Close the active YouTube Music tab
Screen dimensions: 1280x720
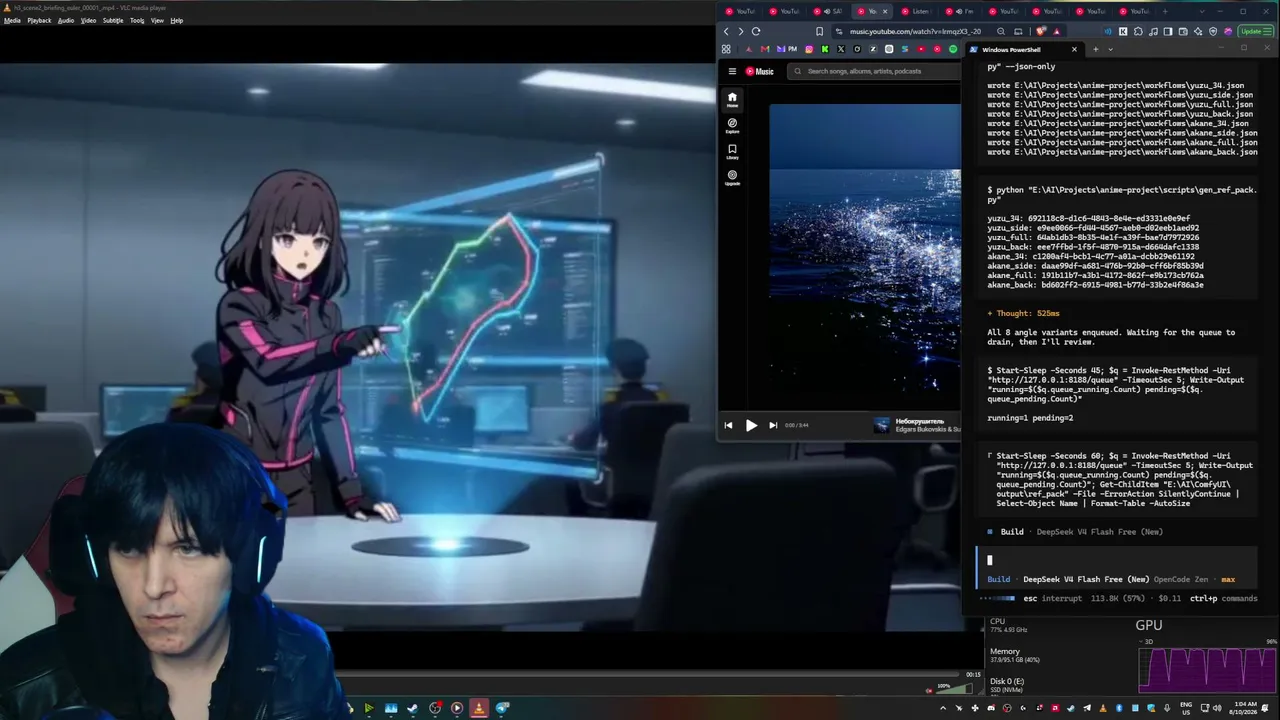(884, 11)
